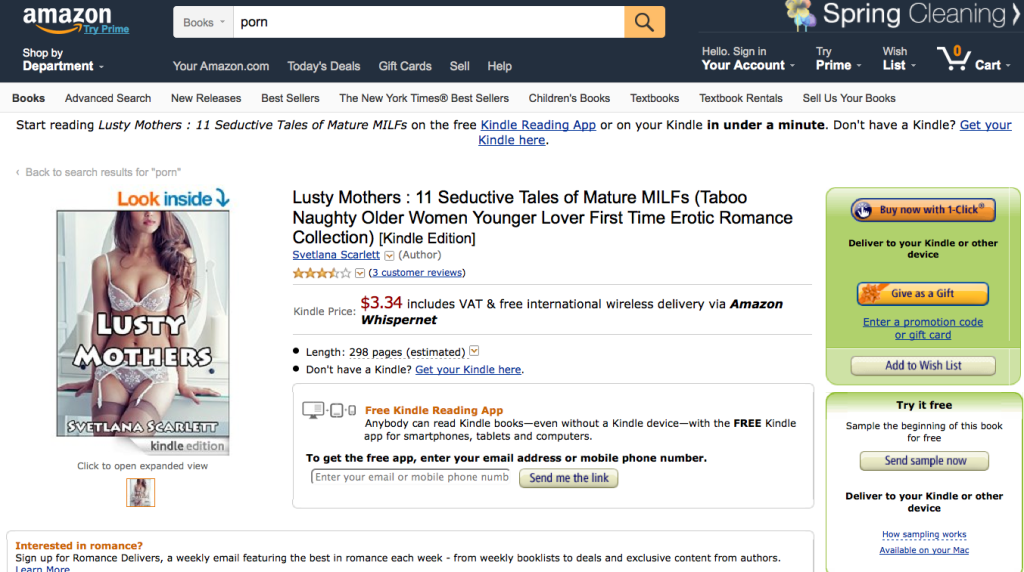Expand the length details arrow after 298 pages
Screen dimensions: 1024x572
click(474, 351)
